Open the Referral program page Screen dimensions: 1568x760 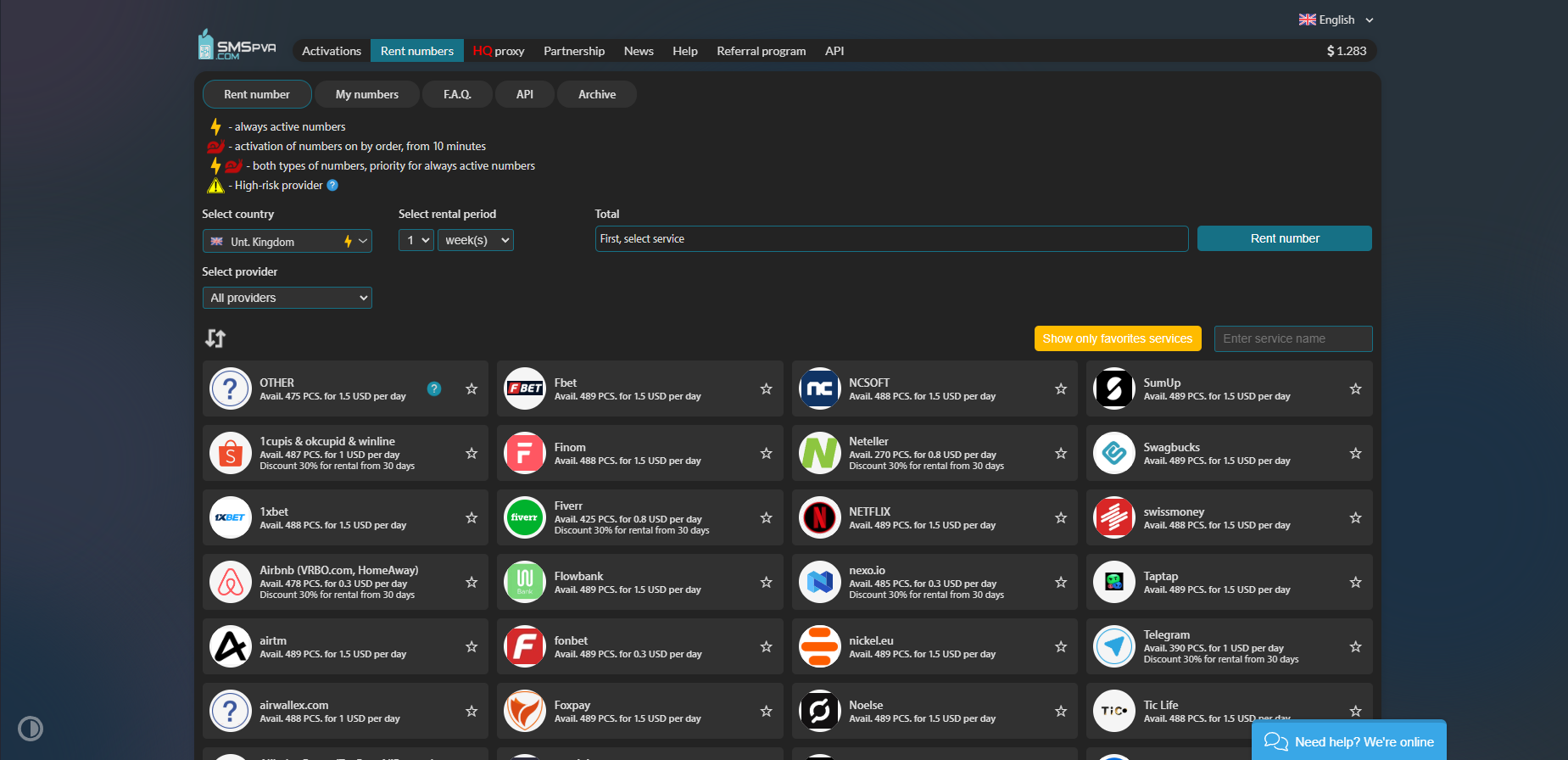(762, 51)
